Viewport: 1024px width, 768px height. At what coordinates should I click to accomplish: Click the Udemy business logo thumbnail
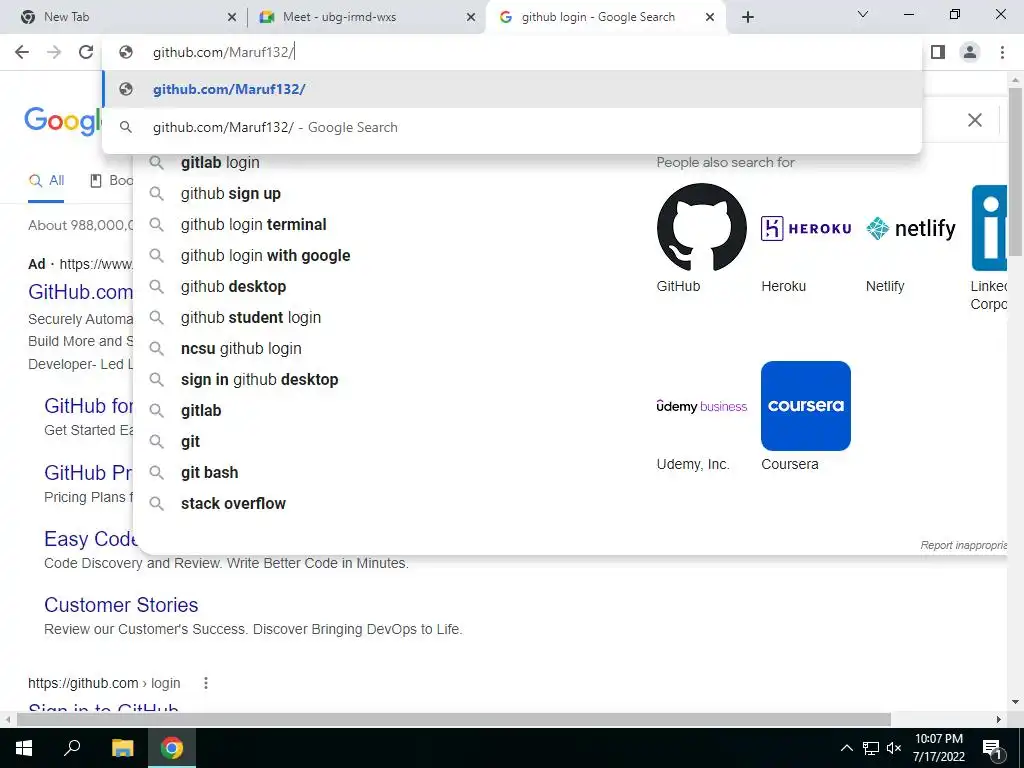[701, 406]
